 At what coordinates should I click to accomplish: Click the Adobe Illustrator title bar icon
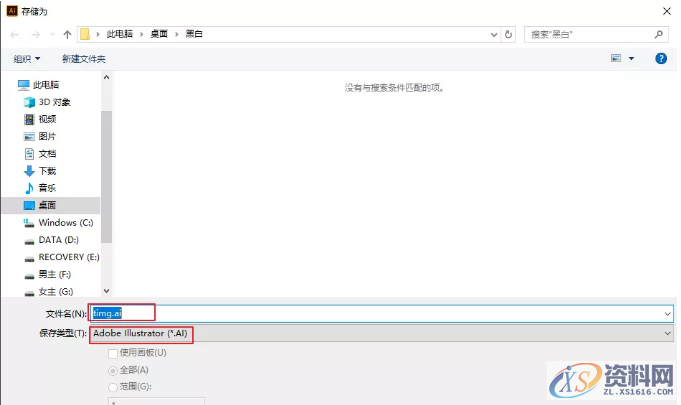(12, 11)
